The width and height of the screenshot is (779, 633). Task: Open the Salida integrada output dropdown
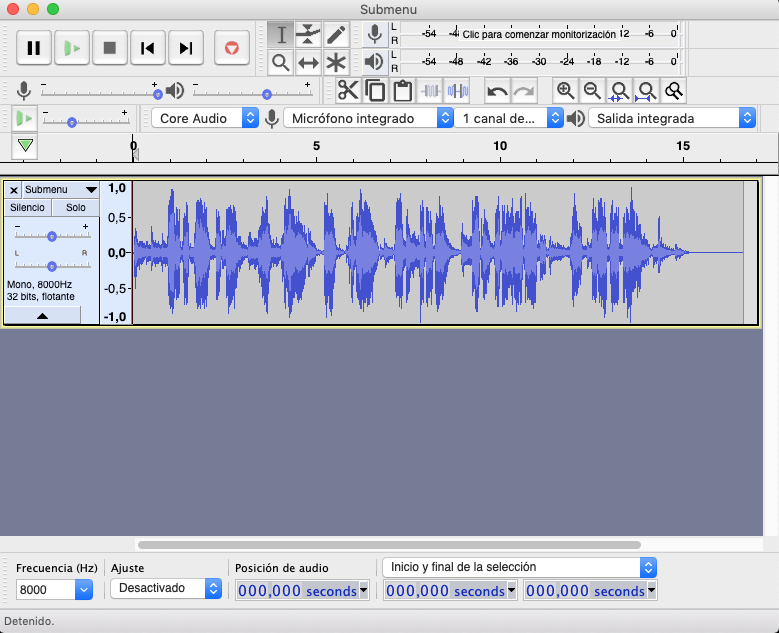[672, 118]
